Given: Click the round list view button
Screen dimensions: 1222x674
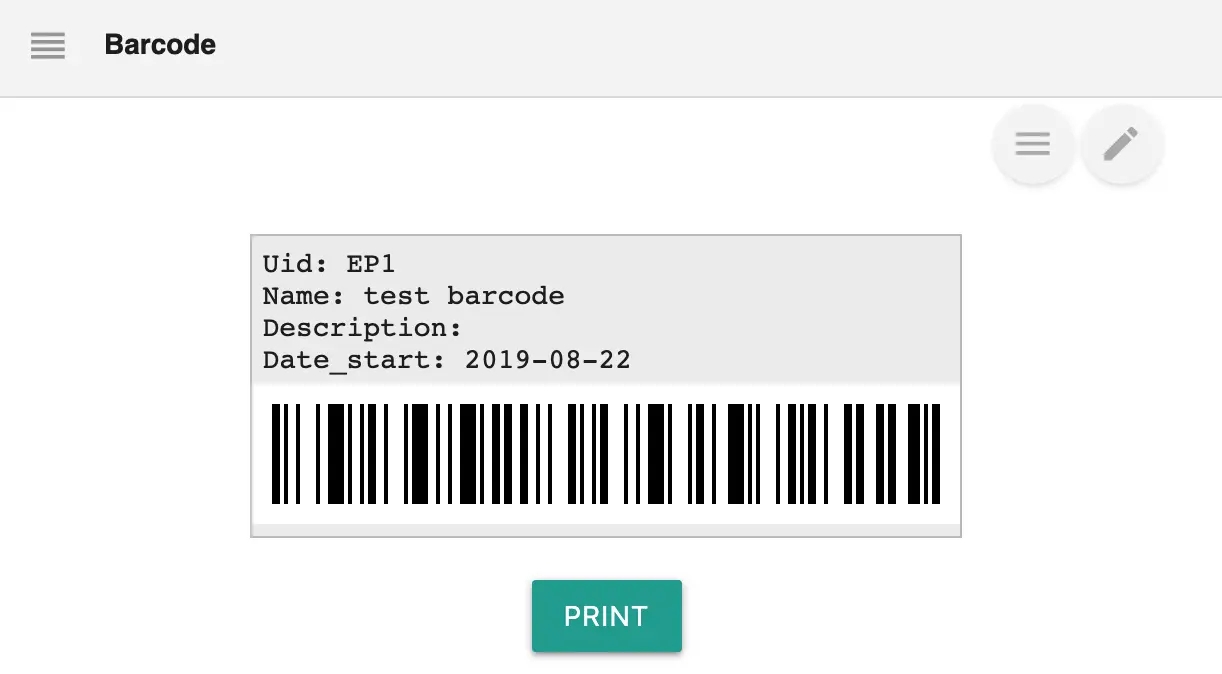Looking at the screenshot, I should point(1032,144).
